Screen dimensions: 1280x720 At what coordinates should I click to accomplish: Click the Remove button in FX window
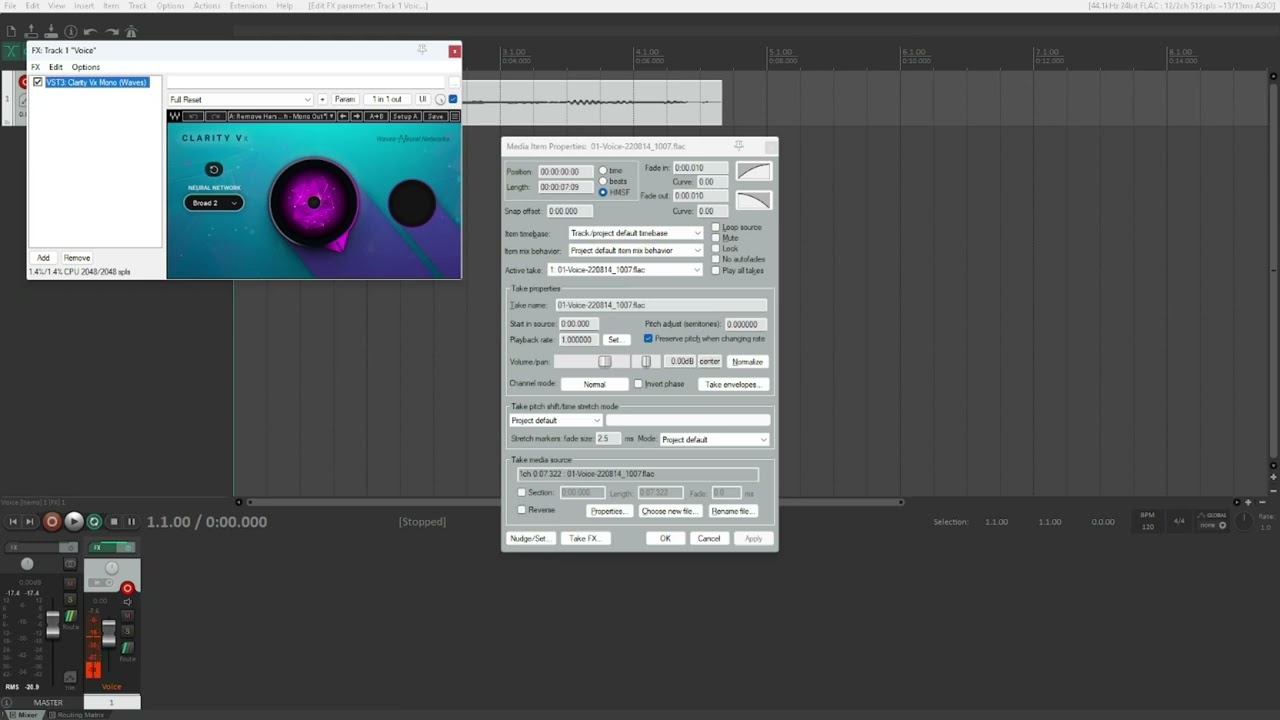coord(77,258)
